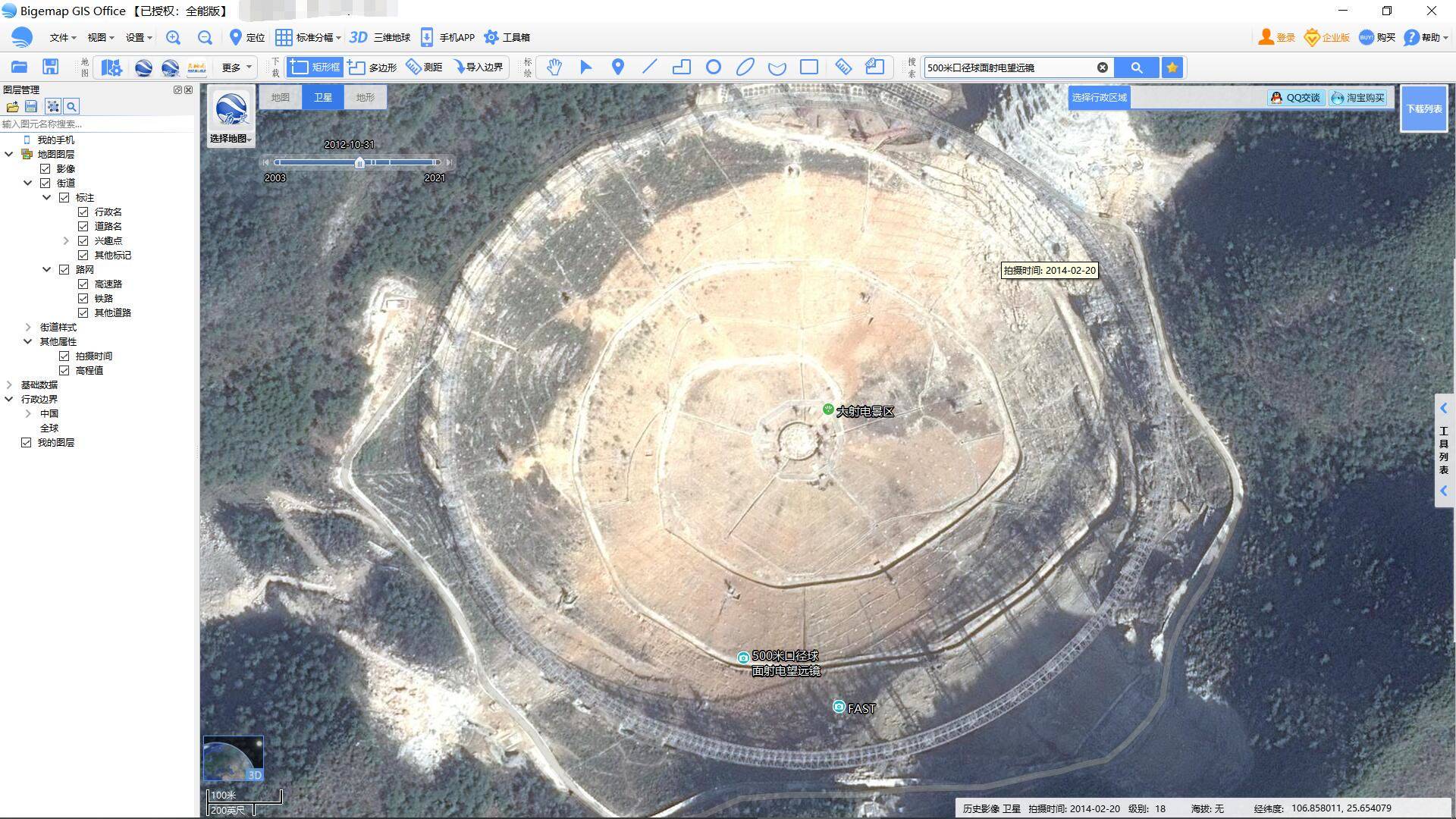Collapse the 地图图层 tree node
Image resolution: width=1456 pixels, height=819 pixels.
9,155
